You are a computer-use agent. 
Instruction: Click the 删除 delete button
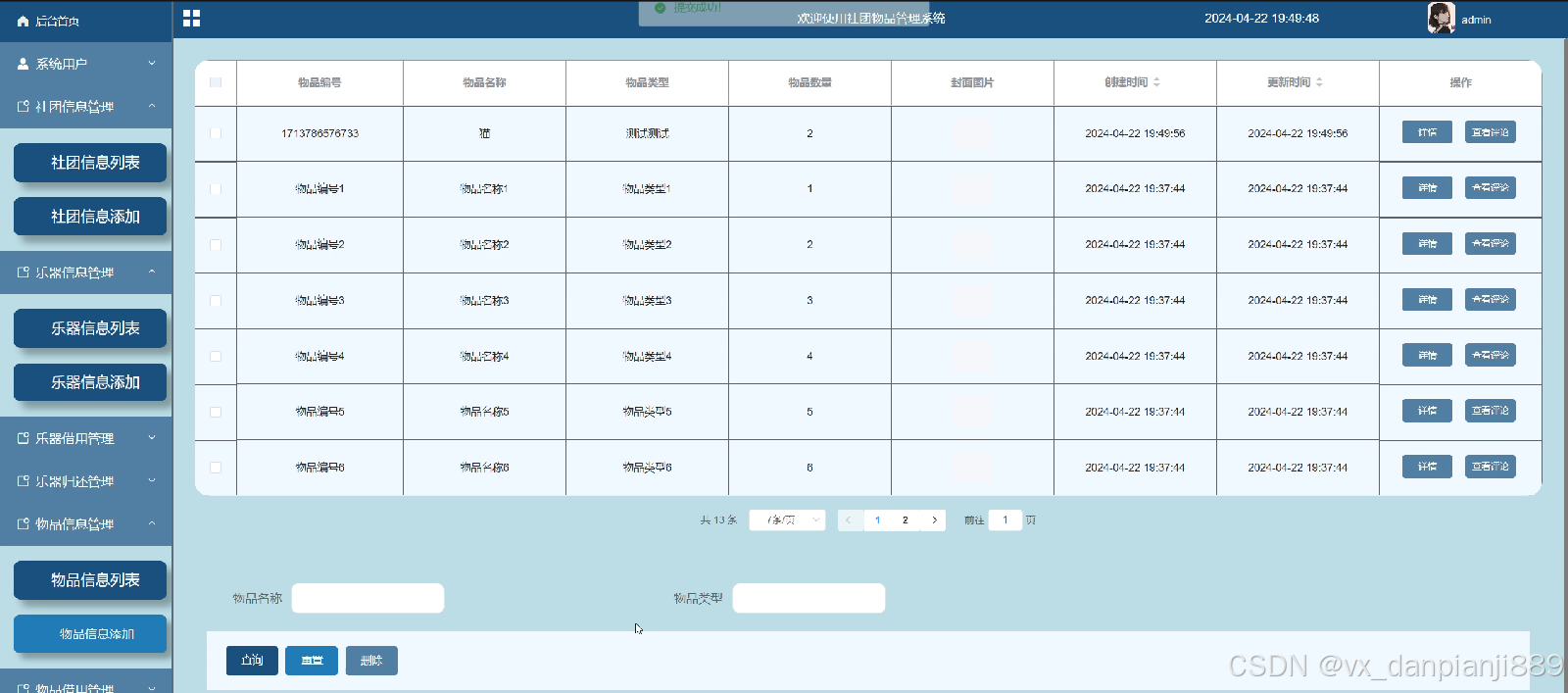tap(371, 661)
